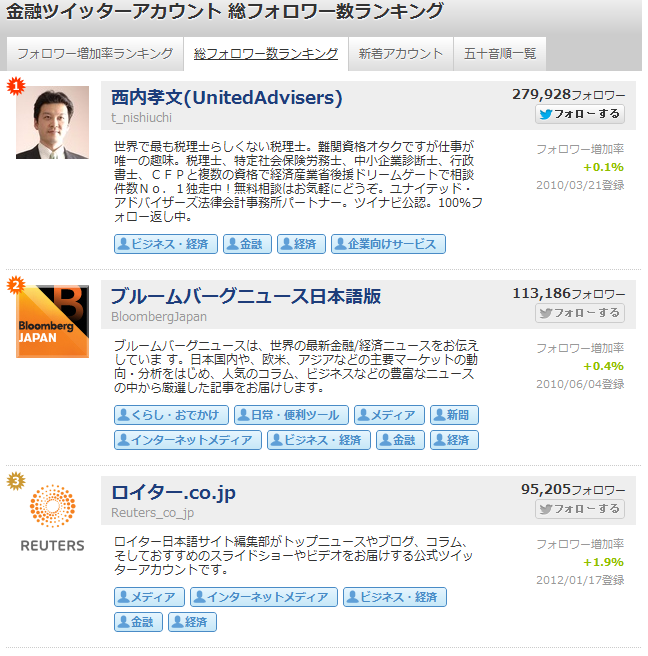The height and width of the screenshot is (656, 648).
Task: Select the くらし・おでかけ tag
Action: [171, 415]
